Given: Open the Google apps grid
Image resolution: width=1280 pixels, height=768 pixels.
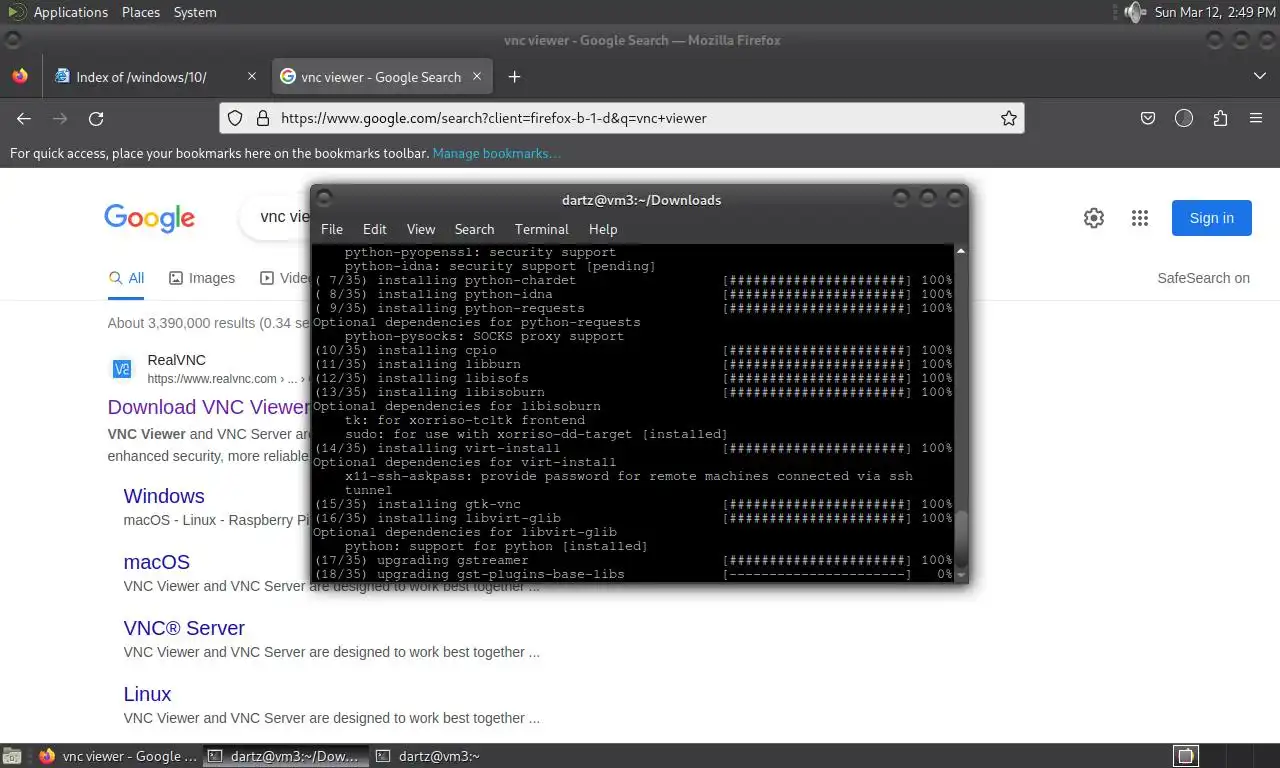Looking at the screenshot, I should coord(1140,218).
